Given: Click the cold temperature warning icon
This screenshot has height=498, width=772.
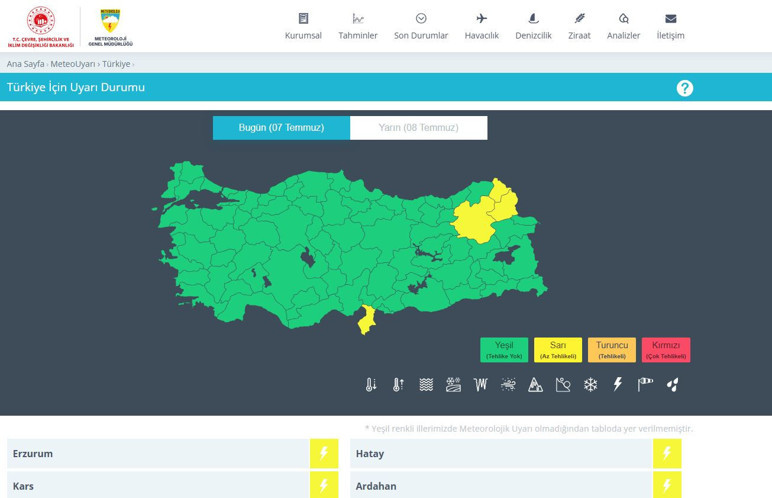Looking at the screenshot, I should [x=371, y=384].
